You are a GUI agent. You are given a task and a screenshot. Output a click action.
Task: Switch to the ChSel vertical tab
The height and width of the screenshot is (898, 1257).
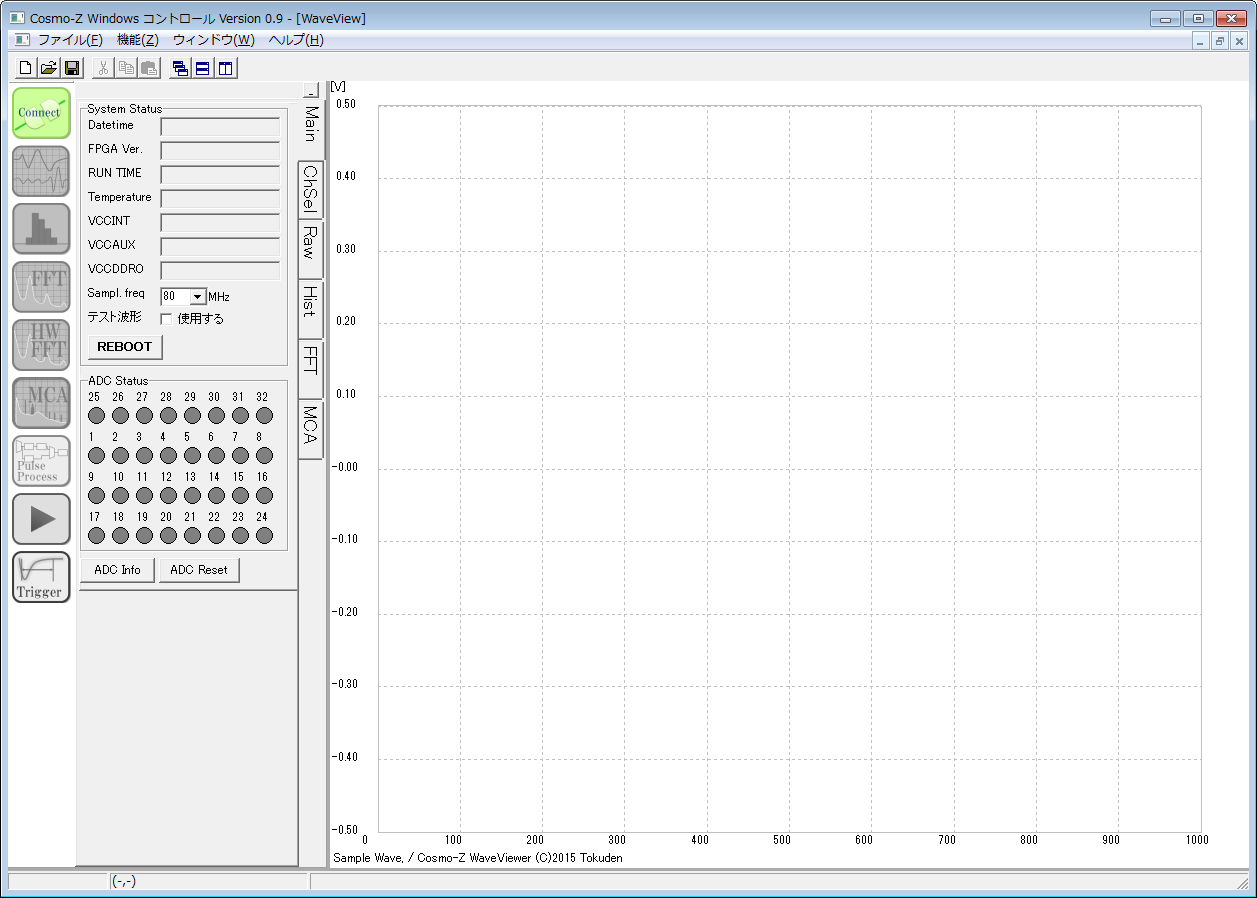point(311,187)
